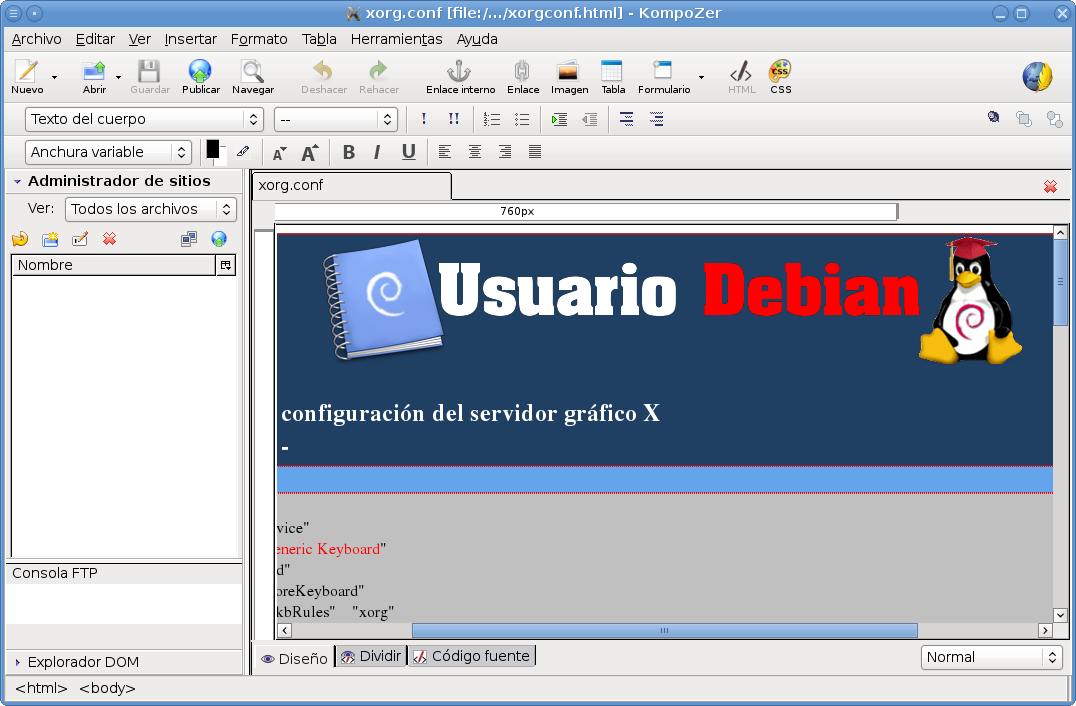Open the Formulario dropdown arrow
The width and height of the screenshot is (1076, 706).
tap(701, 77)
